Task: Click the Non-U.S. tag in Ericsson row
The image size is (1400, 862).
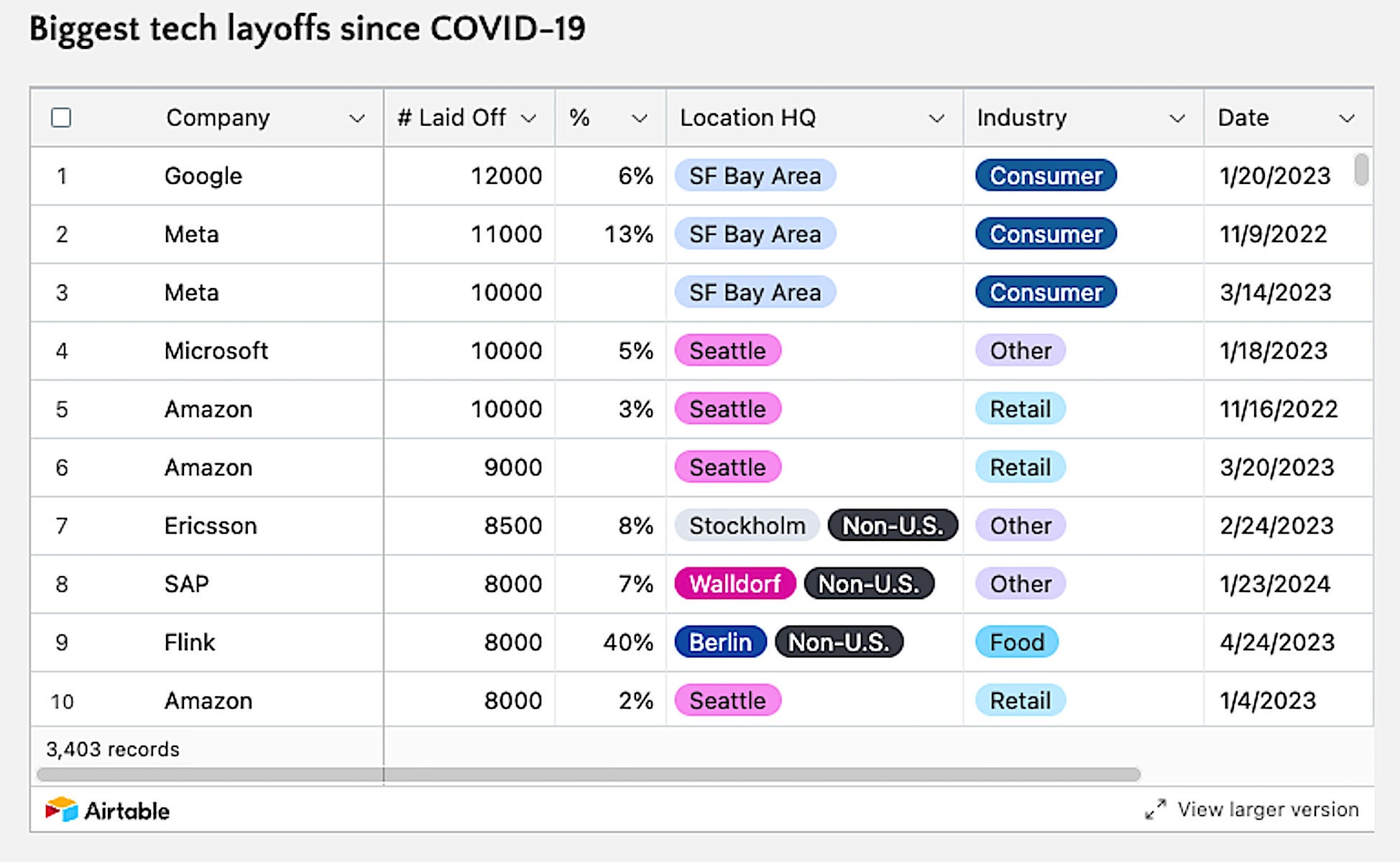Action: point(893,526)
